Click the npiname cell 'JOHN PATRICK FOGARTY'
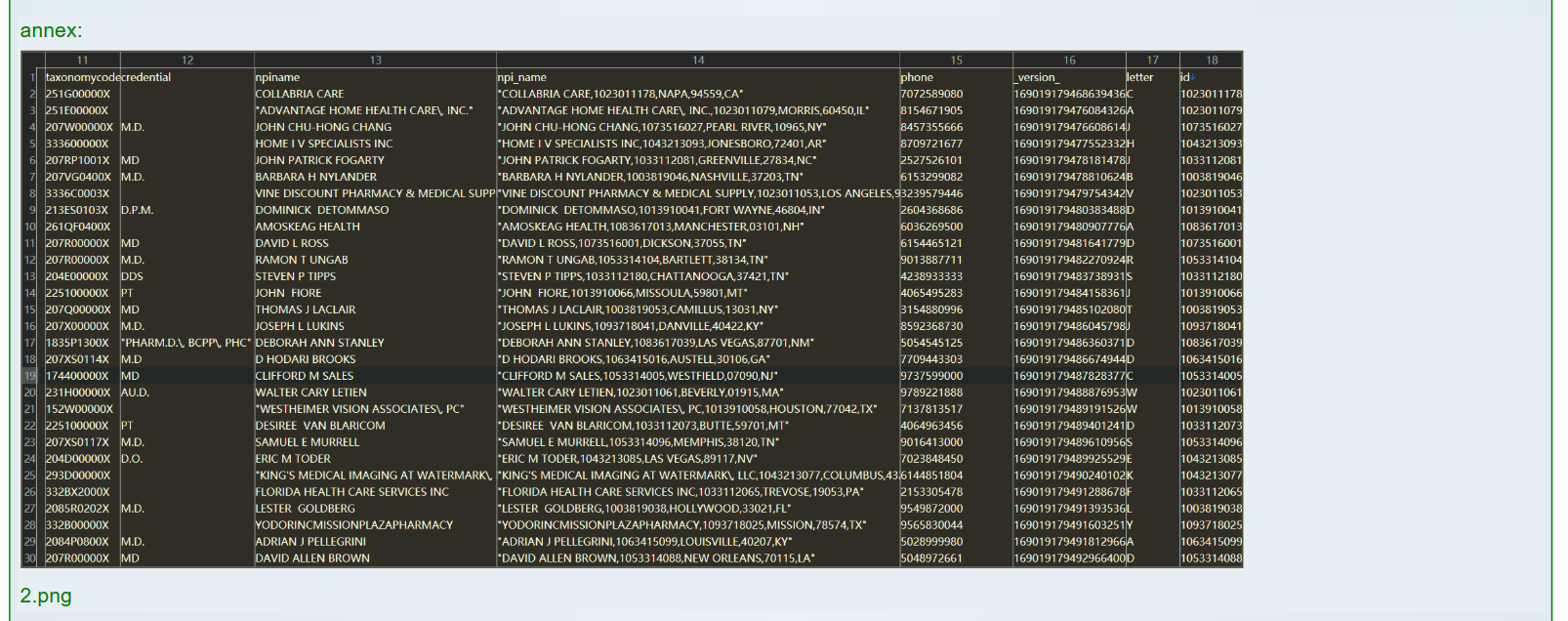The height and width of the screenshot is (621, 1568). pyautogui.click(x=375, y=160)
